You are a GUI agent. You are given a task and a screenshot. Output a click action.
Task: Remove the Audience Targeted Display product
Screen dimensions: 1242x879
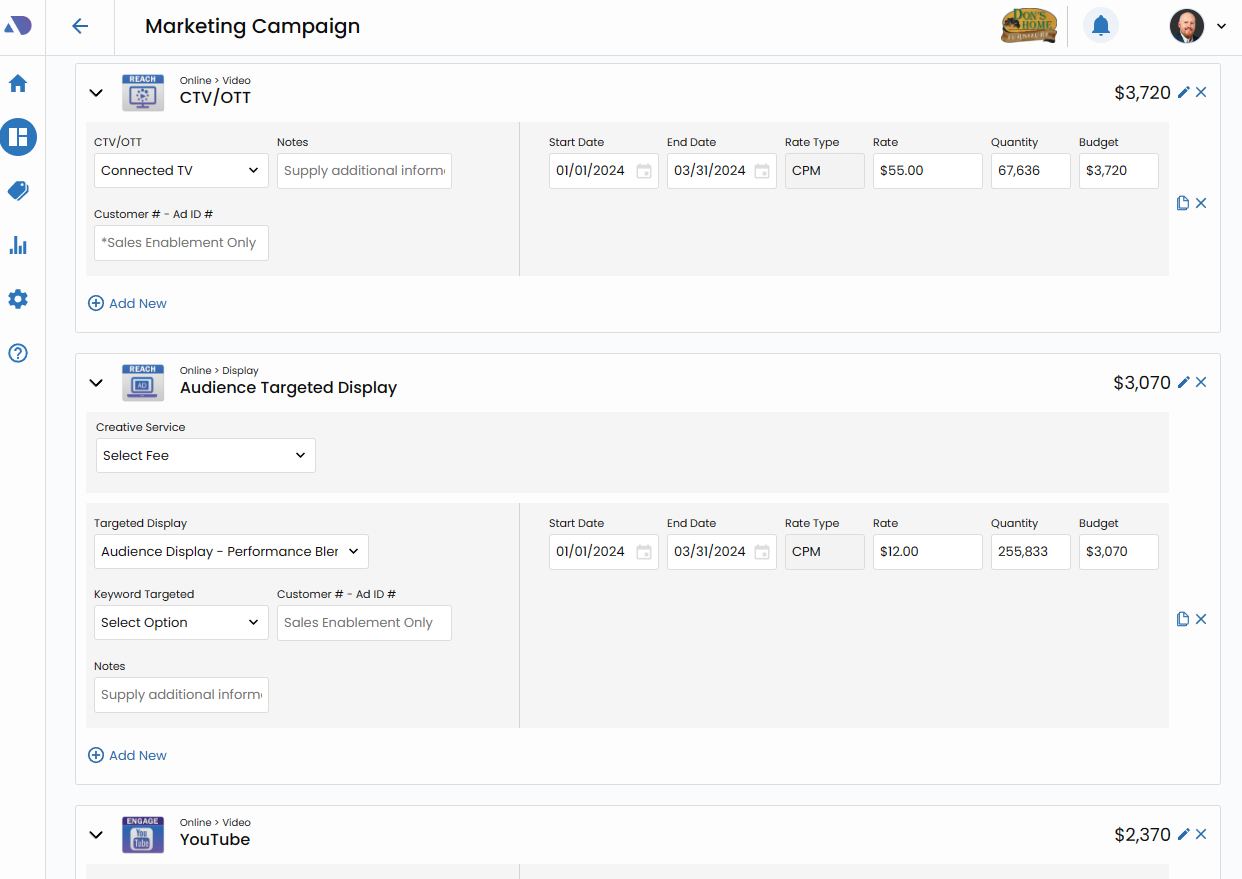[x=1201, y=382]
